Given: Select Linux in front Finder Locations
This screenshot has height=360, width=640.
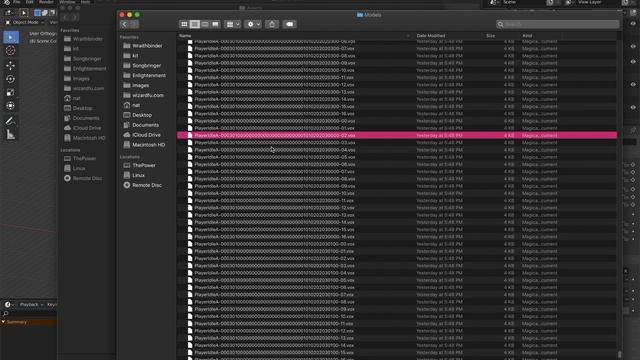Looking at the screenshot, I should pos(138,175).
